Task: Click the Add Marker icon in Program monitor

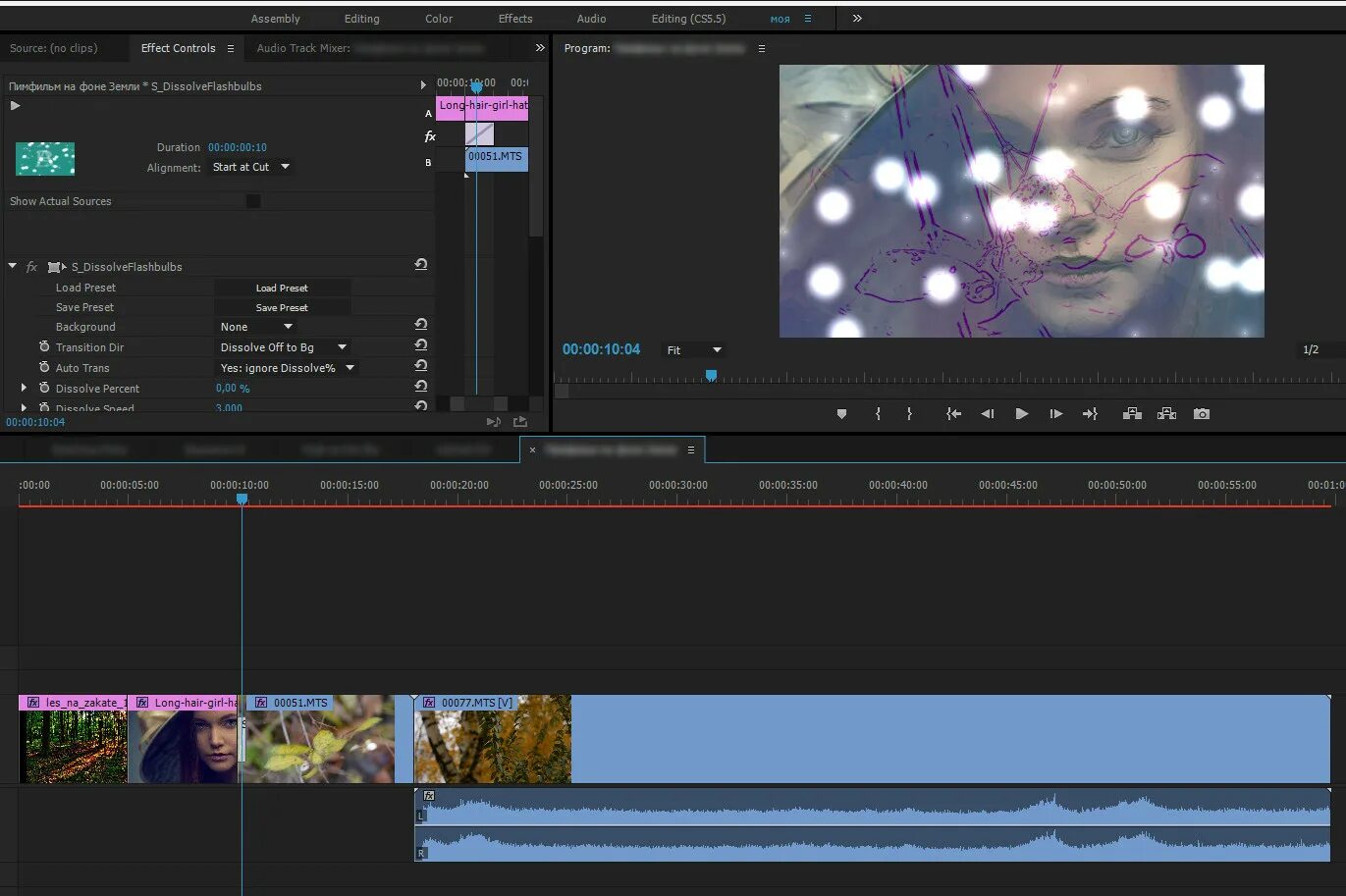Action: point(841,414)
